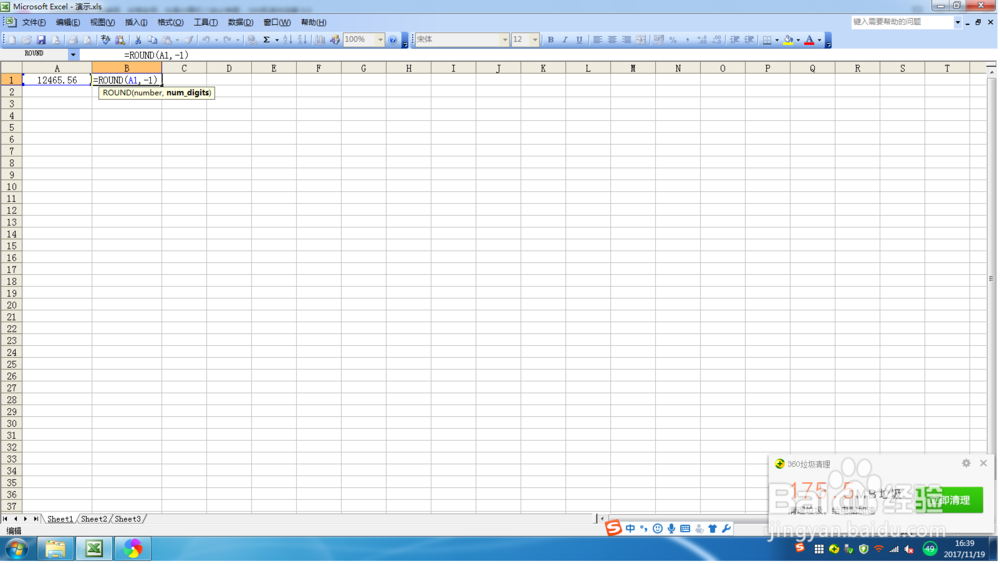1000x564 pixels.
Task: Sort ascending with the A-Z icon
Action: click(x=288, y=40)
